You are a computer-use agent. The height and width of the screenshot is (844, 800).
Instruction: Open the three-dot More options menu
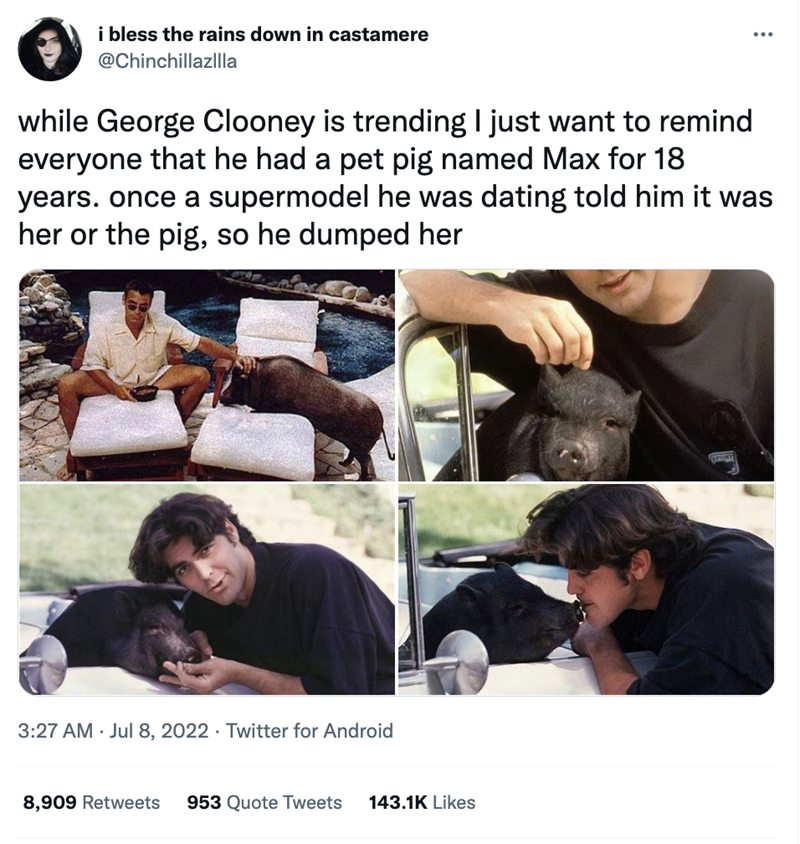[763, 34]
